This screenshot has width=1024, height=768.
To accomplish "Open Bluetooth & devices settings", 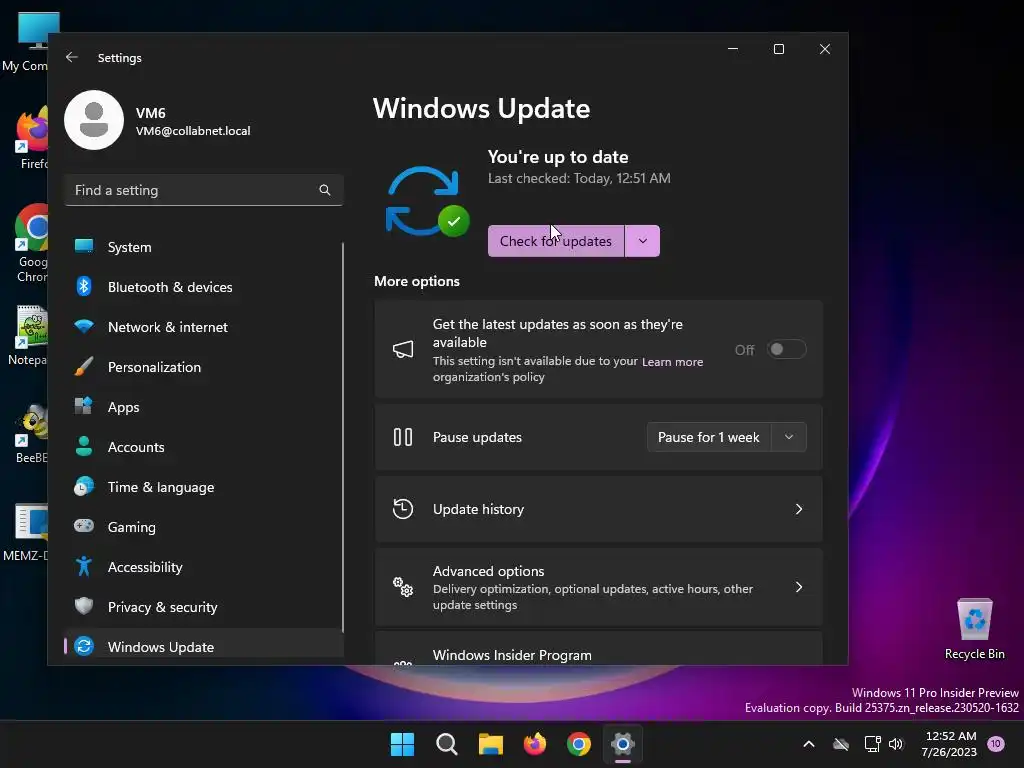I will [204, 287].
